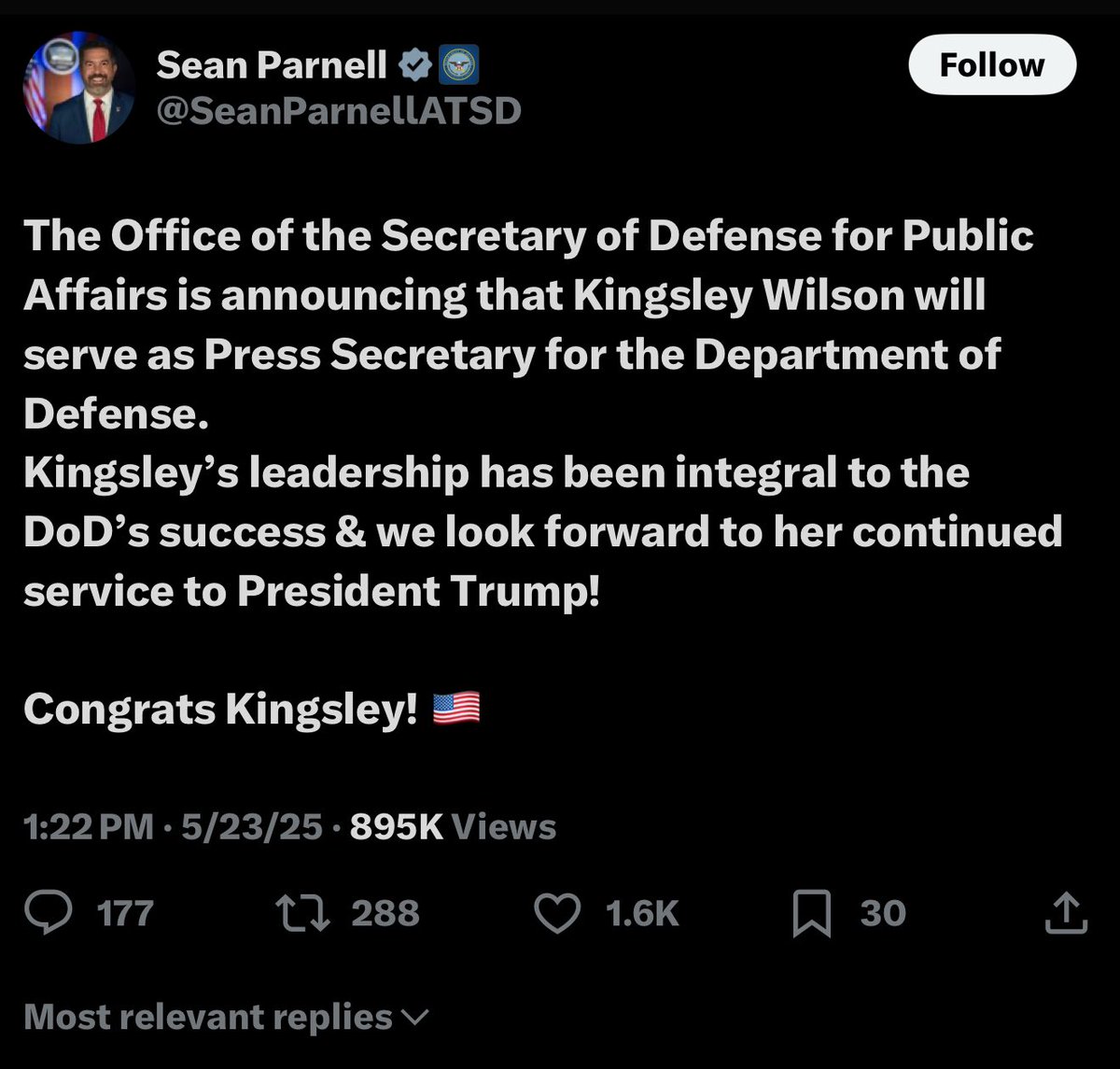Click the reply speech bubble icon
The image size is (1120, 1069).
tap(49, 912)
